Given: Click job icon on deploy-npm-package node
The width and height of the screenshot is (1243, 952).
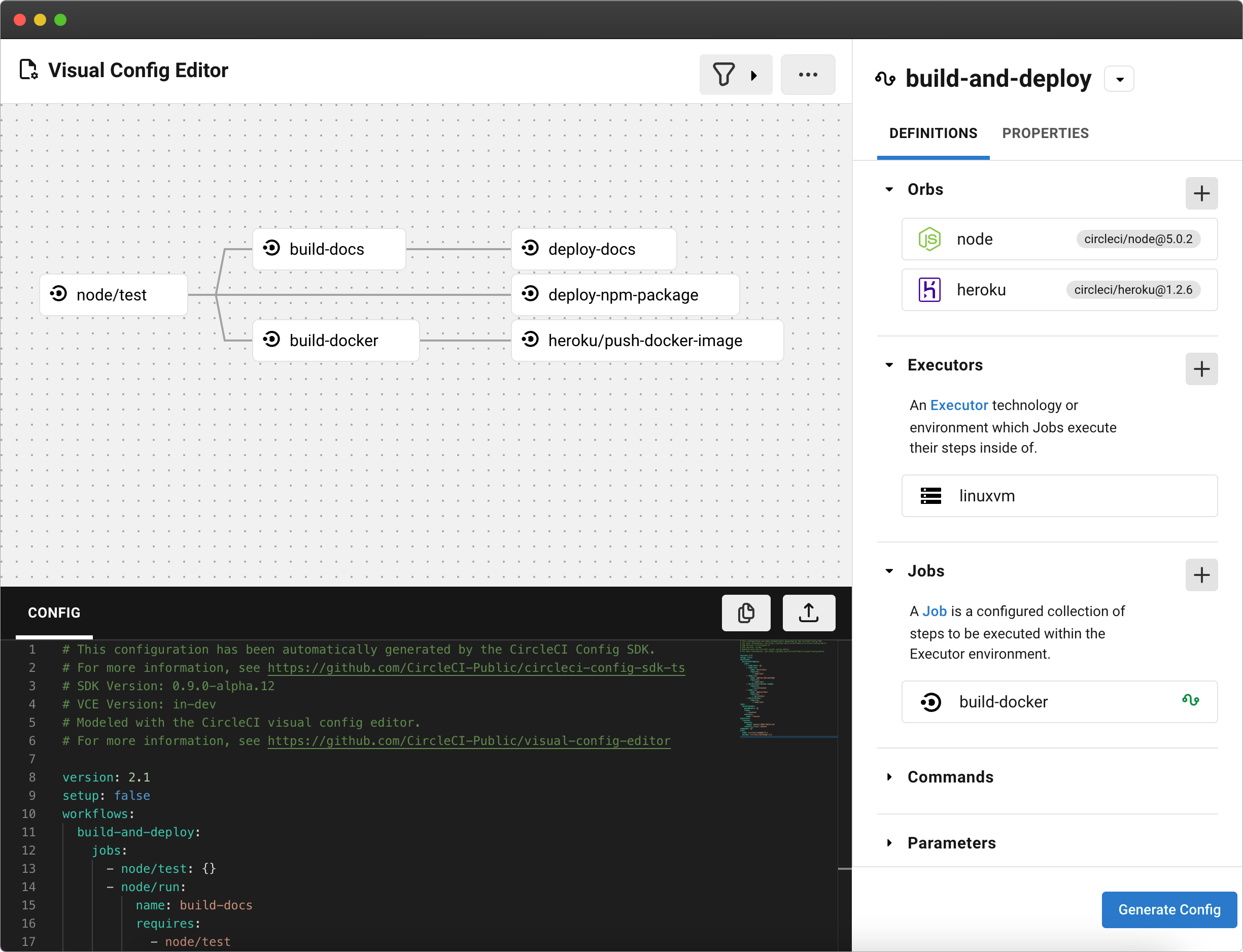Looking at the screenshot, I should 530,293.
